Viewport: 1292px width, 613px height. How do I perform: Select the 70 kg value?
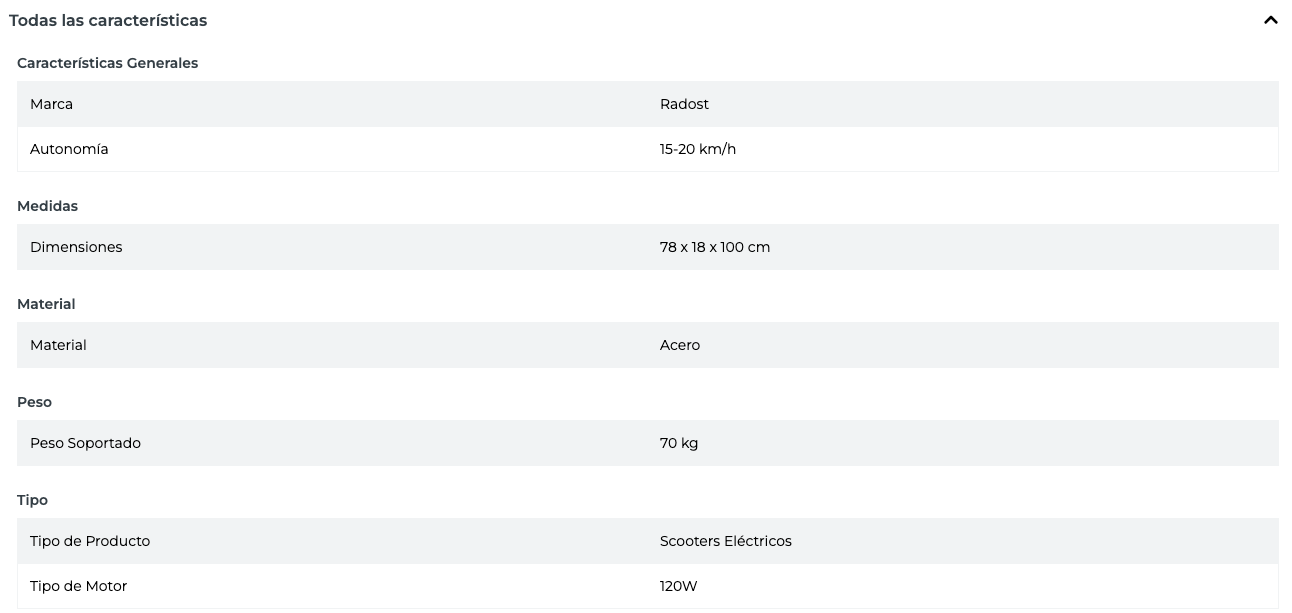point(679,443)
